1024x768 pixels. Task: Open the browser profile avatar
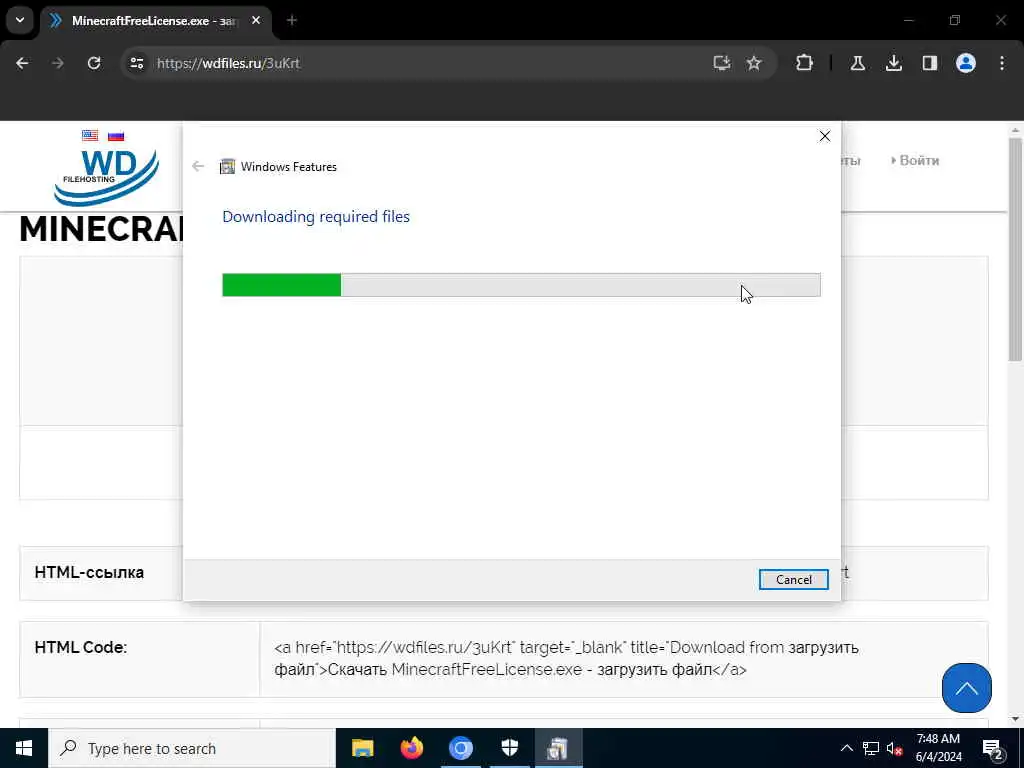[x=966, y=63]
